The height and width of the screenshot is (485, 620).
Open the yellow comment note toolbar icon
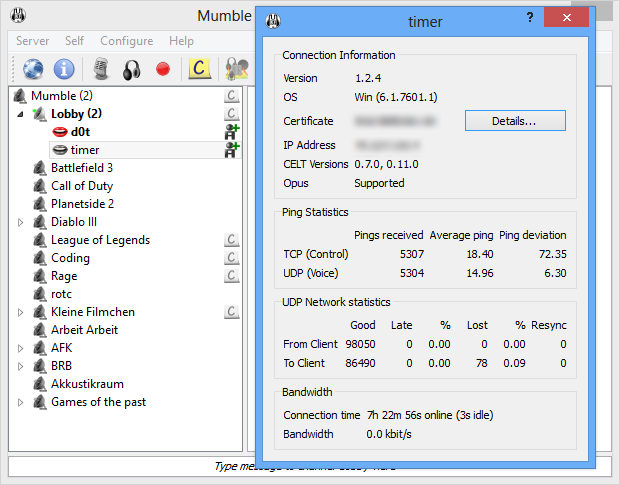tap(199, 68)
